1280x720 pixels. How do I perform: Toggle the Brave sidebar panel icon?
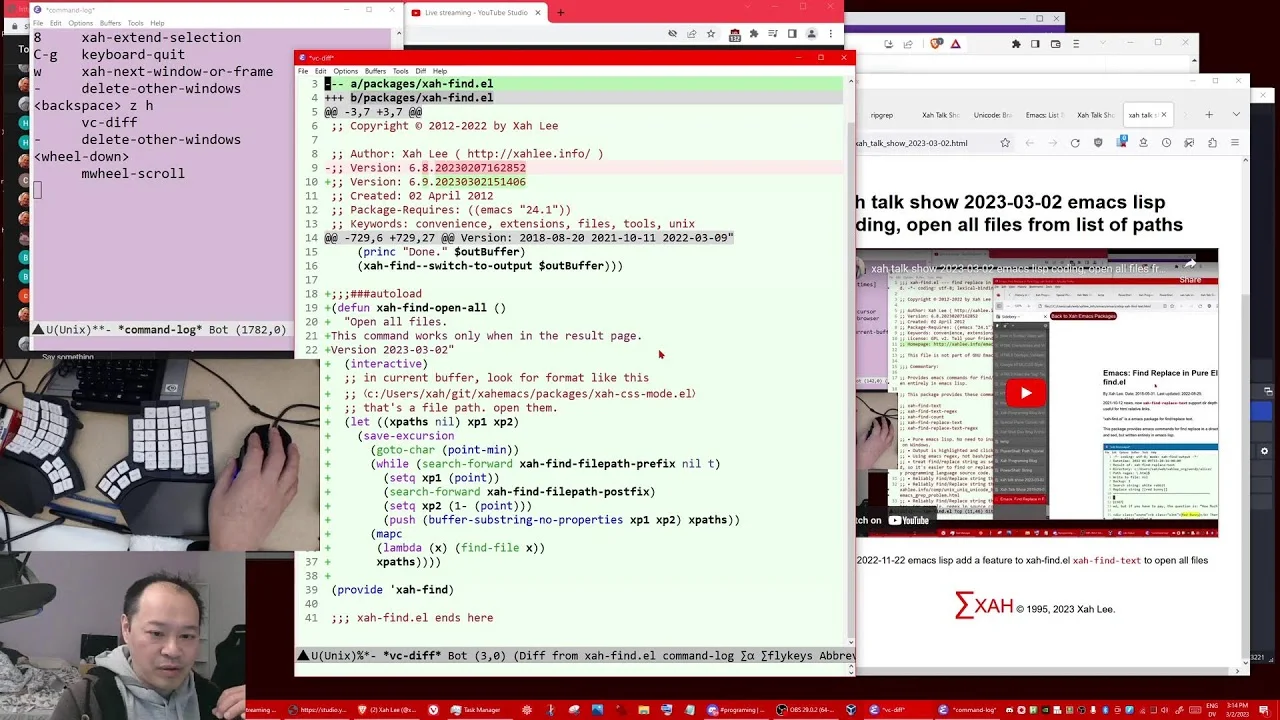pos(1035,44)
